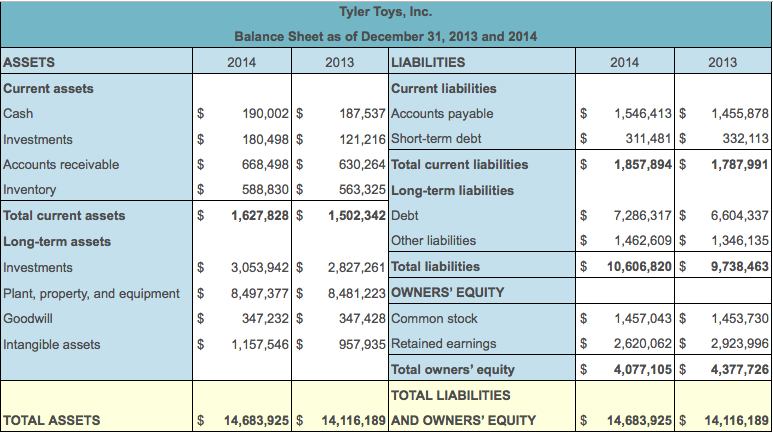Select the Cash row label
Screen dimensions: 773x434
(18, 113)
